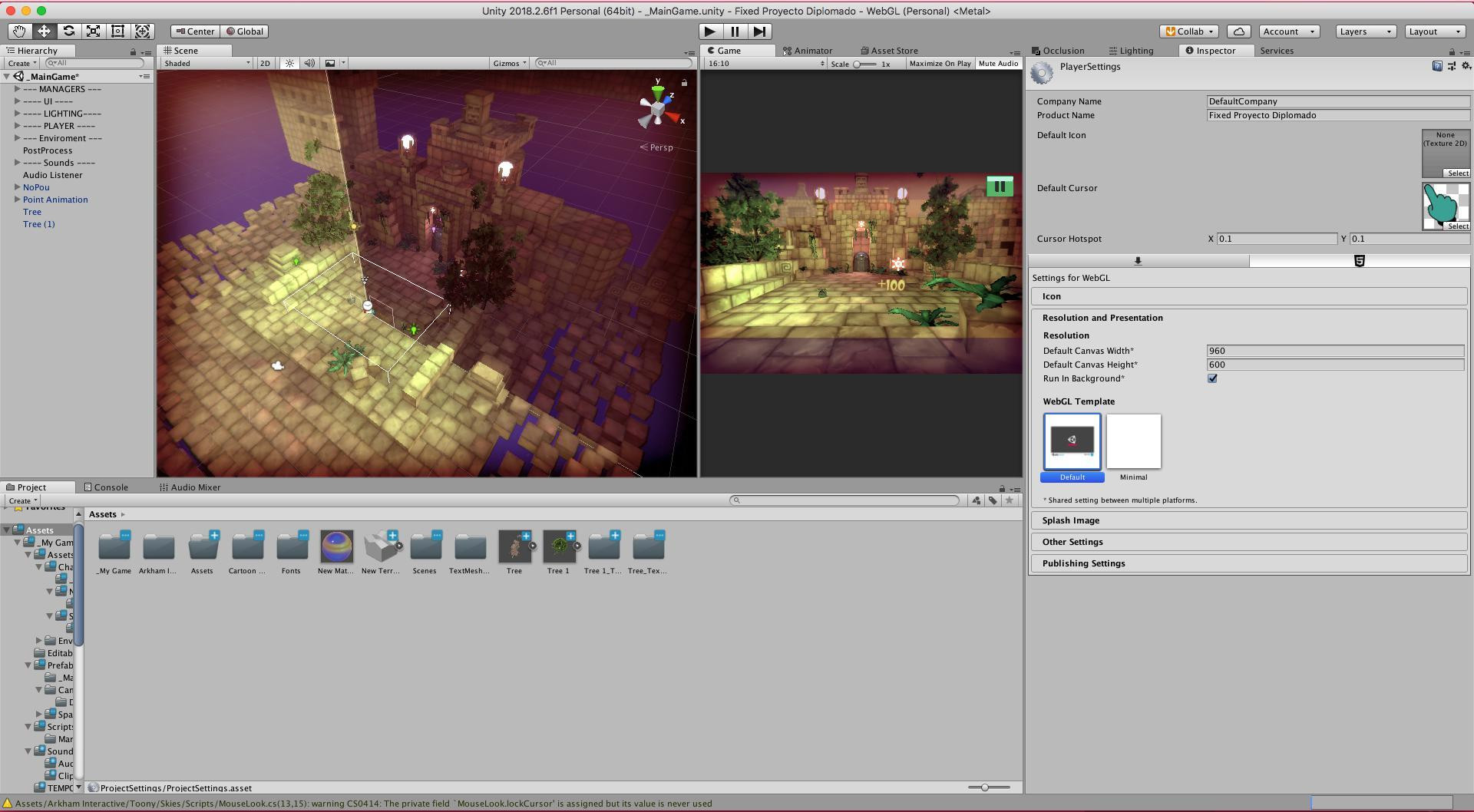Toggle Run In Background checkbox
This screenshot has height=812, width=1474.
point(1212,378)
